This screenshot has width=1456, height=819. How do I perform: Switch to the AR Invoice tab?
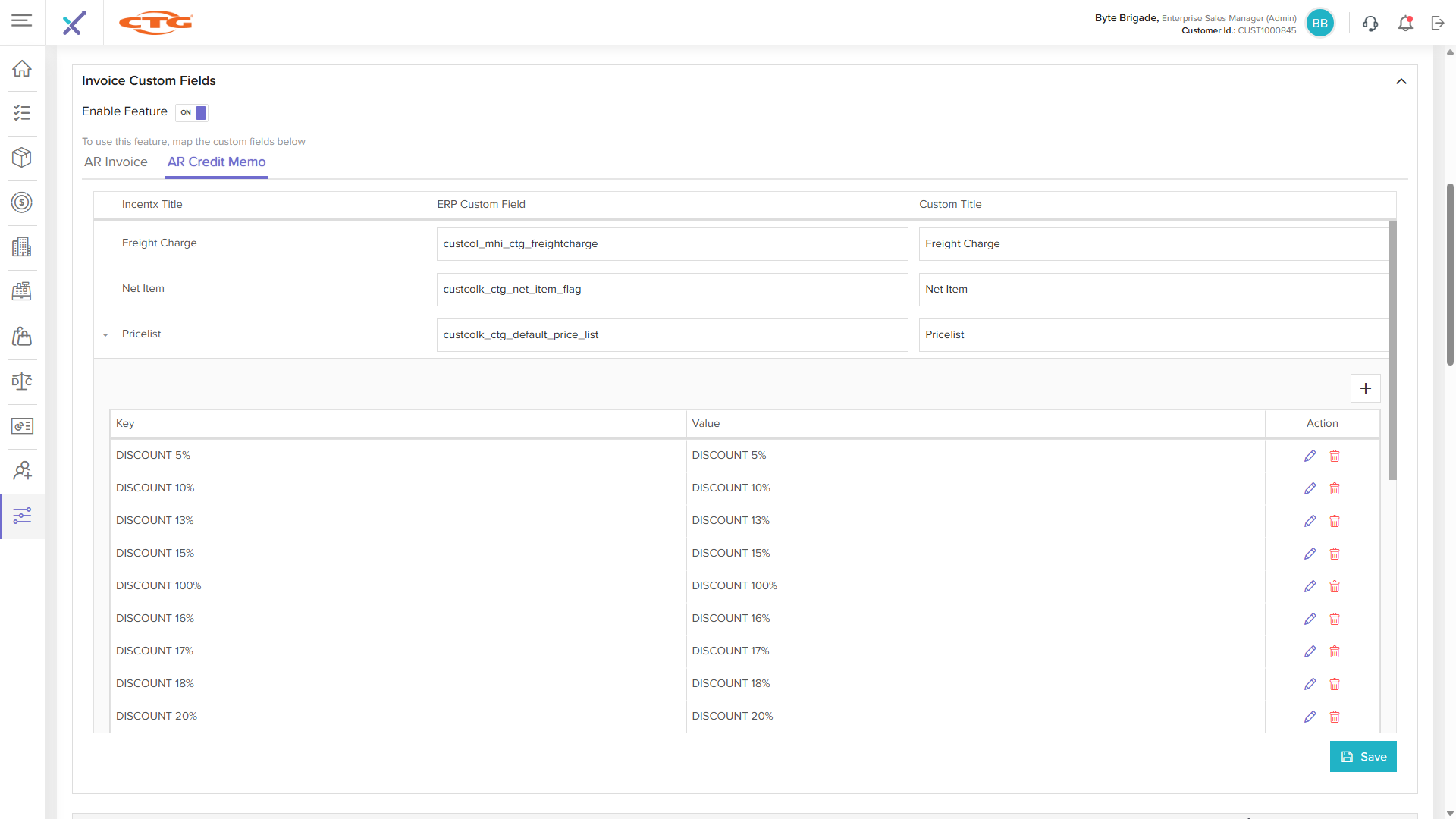tap(116, 162)
